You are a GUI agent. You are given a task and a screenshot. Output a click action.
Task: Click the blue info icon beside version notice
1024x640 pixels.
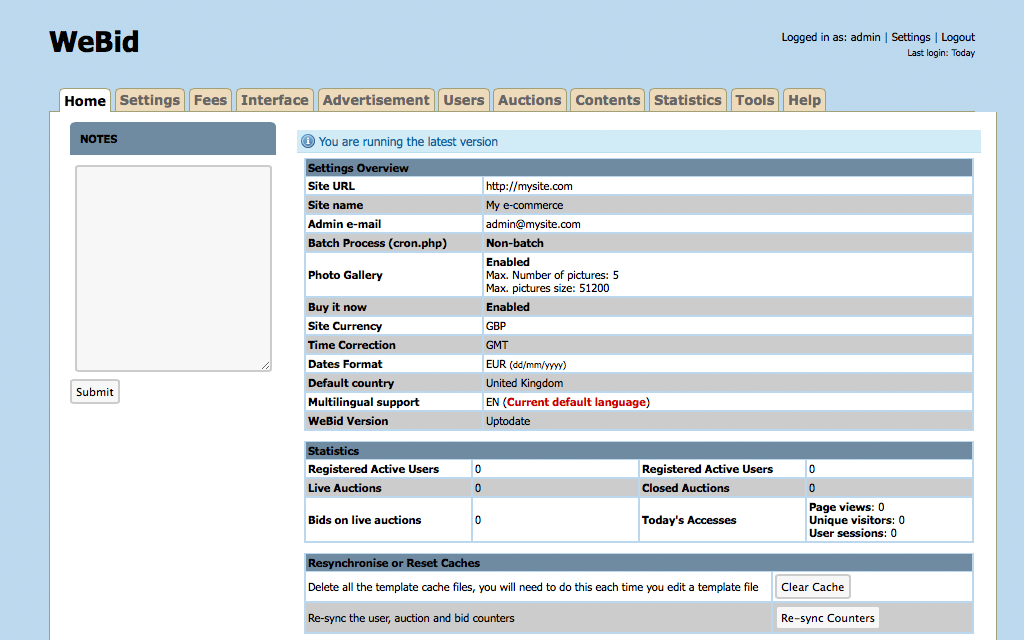click(x=308, y=142)
